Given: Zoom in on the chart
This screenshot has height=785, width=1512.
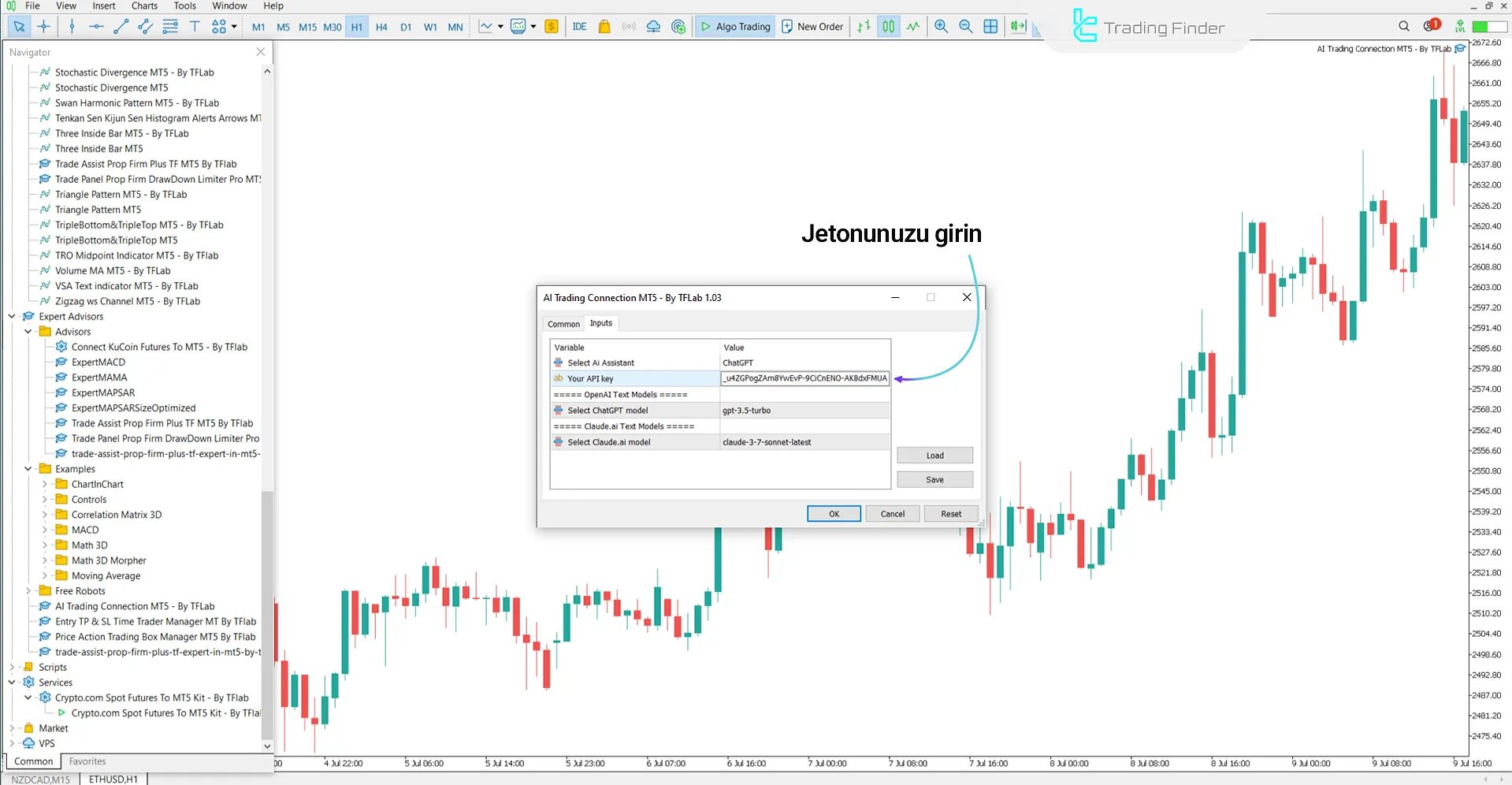Looking at the screenshot, I should [941, 26].
